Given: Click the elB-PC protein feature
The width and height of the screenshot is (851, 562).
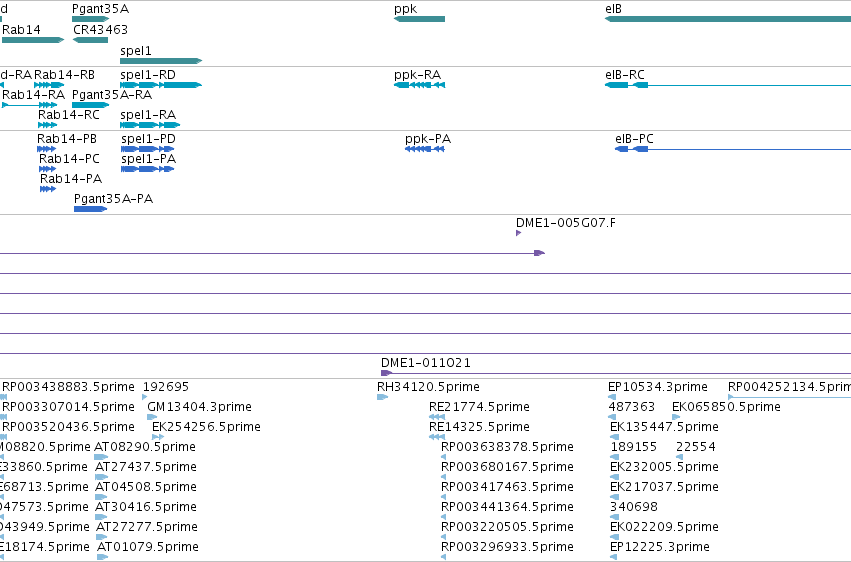Looking at the screenshot, I should (733, 149).
